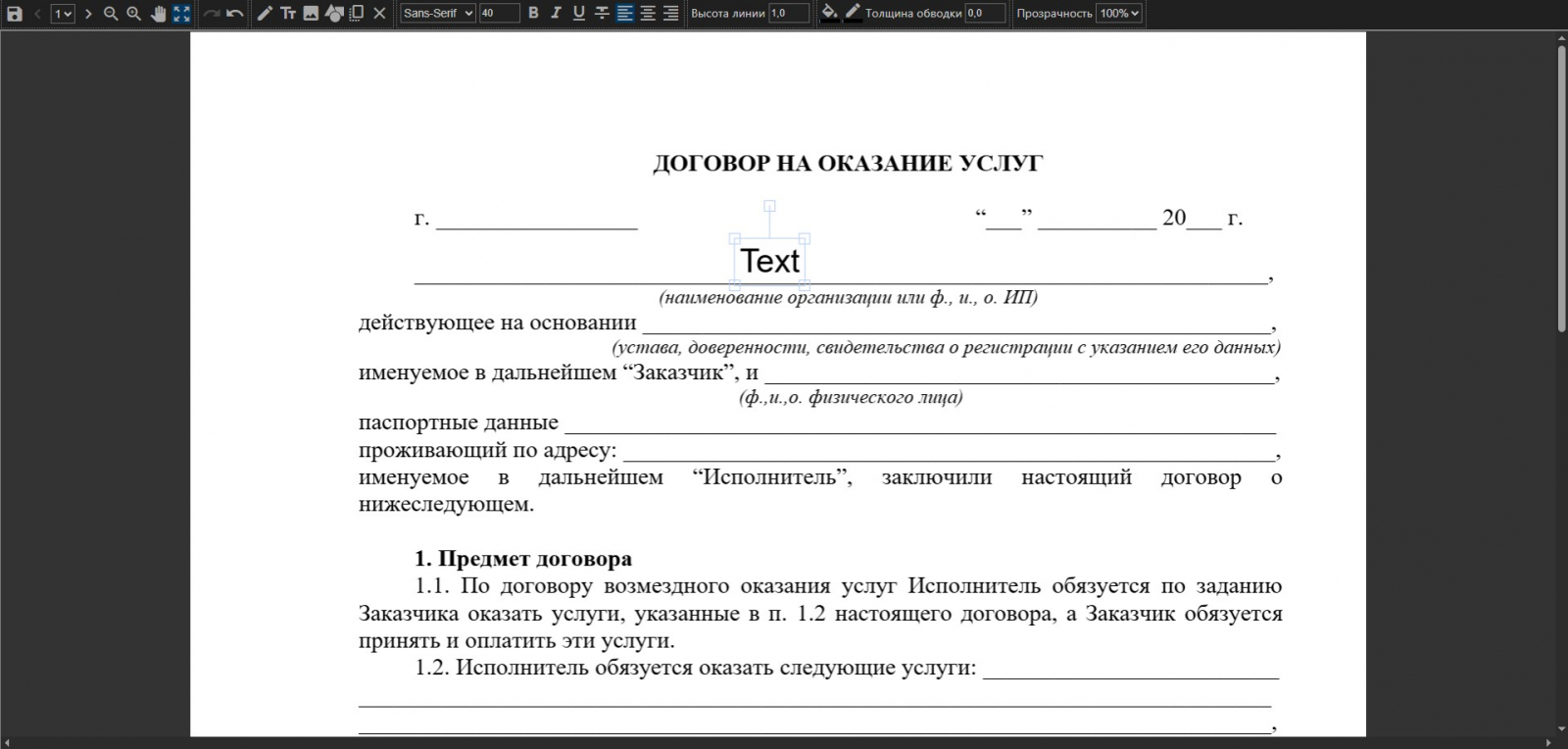The height and width of the screenshot is (749, 1568).
Task: Enable underline formatting
Action: [x=578, y=14]
